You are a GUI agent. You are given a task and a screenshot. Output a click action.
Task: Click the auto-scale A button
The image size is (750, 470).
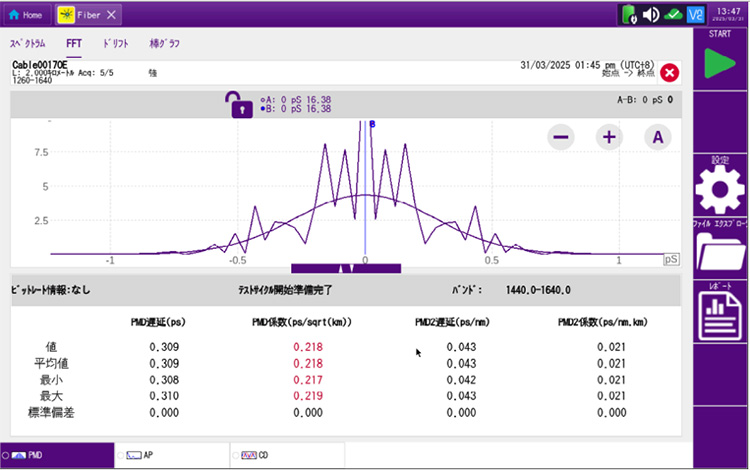656,137
